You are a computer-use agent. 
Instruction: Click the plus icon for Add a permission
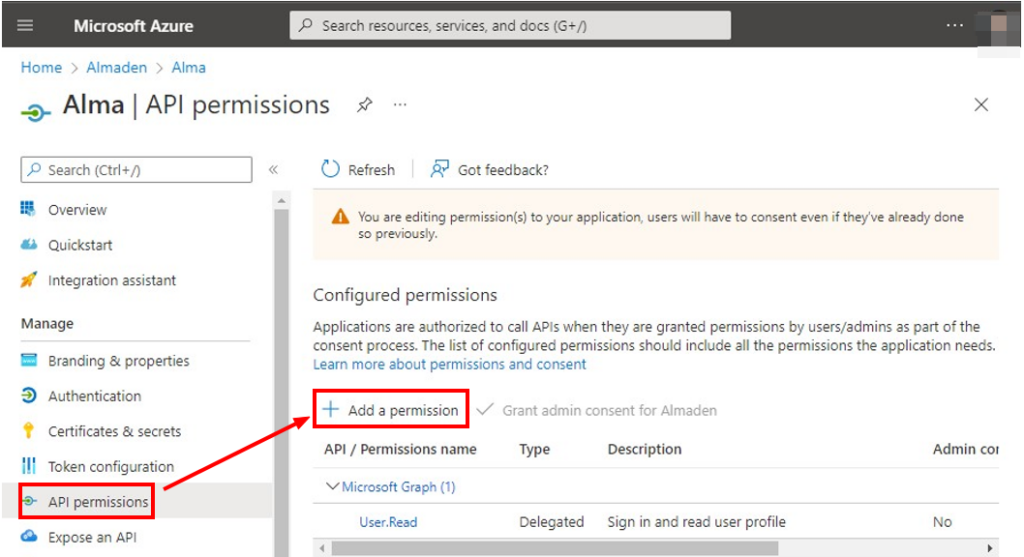[x=330, y=409]
